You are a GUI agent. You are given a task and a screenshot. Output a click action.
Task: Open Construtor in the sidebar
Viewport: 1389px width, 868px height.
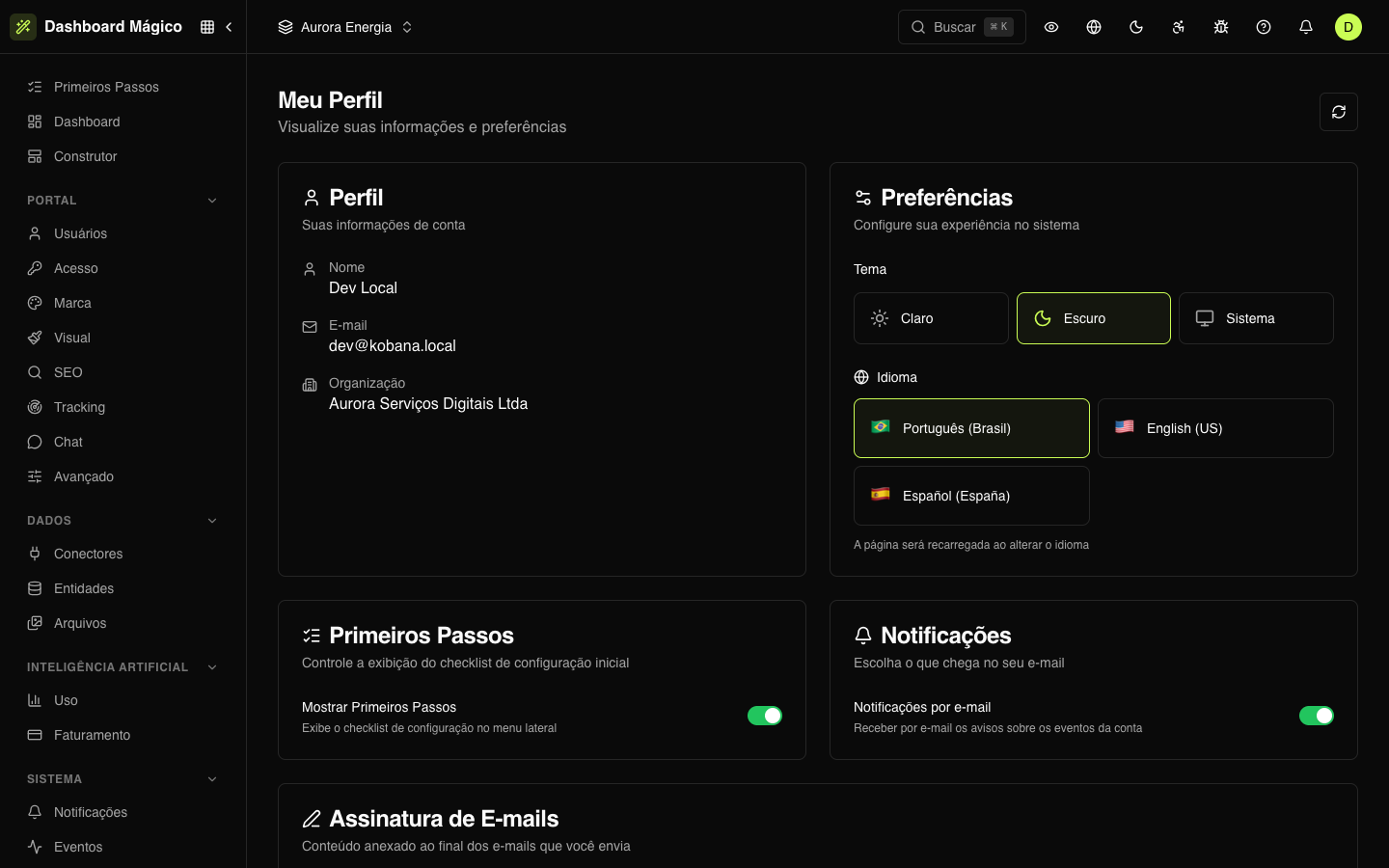(123, 156)
